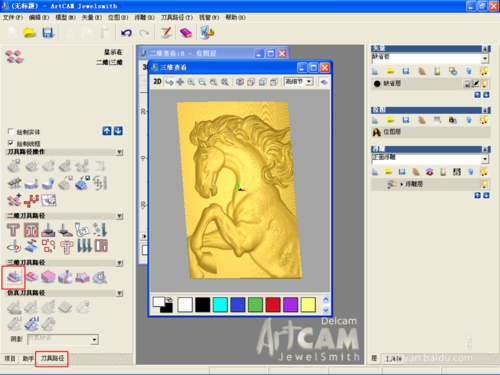
Task: Click the save disk icon in main toolbar
Action: click(48, 33)
